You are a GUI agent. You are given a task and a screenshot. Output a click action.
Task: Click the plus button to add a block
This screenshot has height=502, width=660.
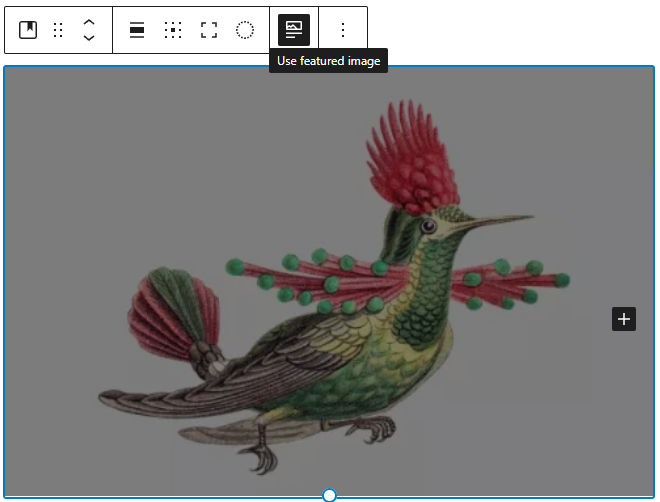coord(624,319)
